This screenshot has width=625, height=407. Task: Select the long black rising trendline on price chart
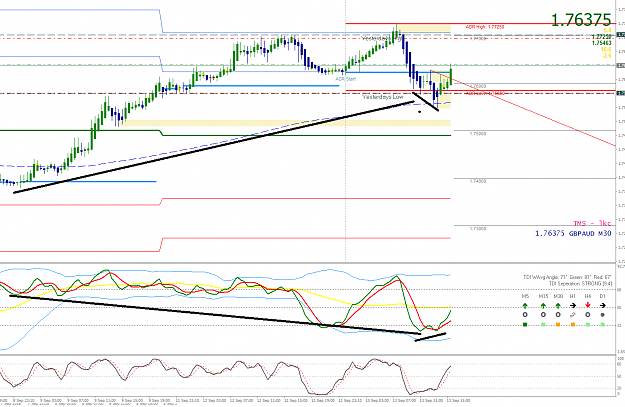[x=214, y=147]
